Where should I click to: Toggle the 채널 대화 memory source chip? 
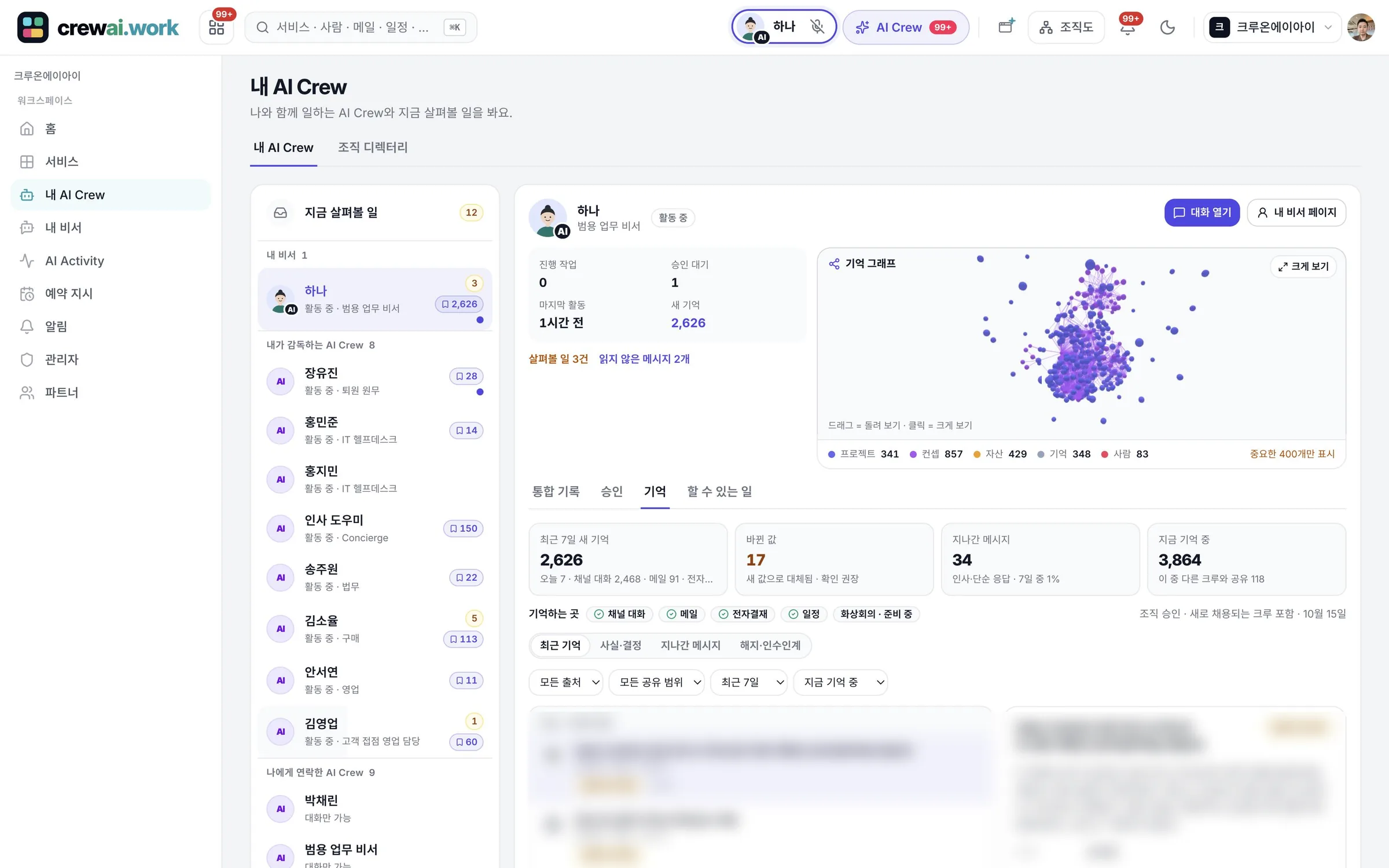point(620,614)
